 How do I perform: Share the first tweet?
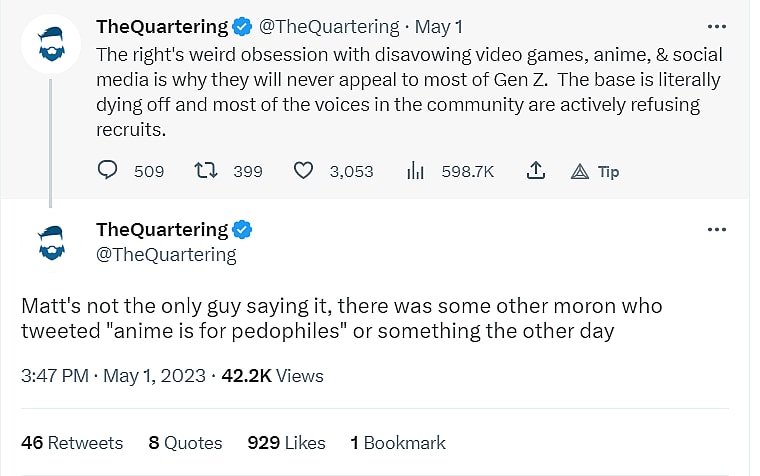point(536,171)
